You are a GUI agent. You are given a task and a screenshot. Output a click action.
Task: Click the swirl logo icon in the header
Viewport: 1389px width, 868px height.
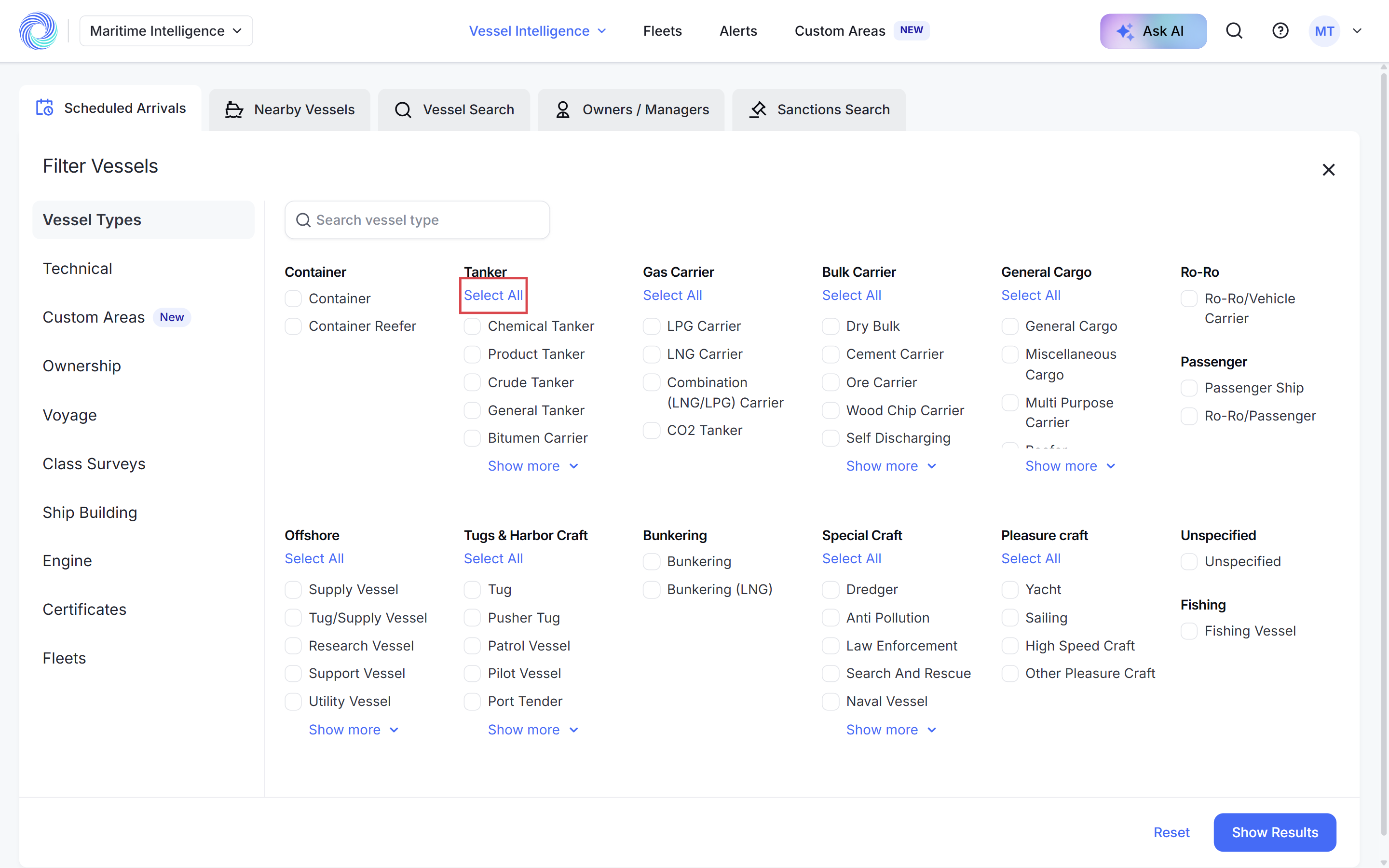(x=39, y=31)
